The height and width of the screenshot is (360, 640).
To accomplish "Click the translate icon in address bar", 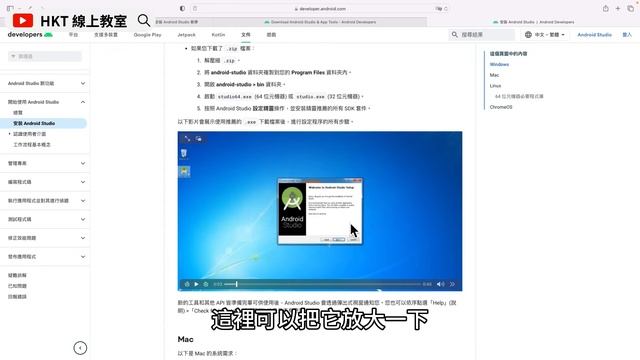I will tap(439, 9).
